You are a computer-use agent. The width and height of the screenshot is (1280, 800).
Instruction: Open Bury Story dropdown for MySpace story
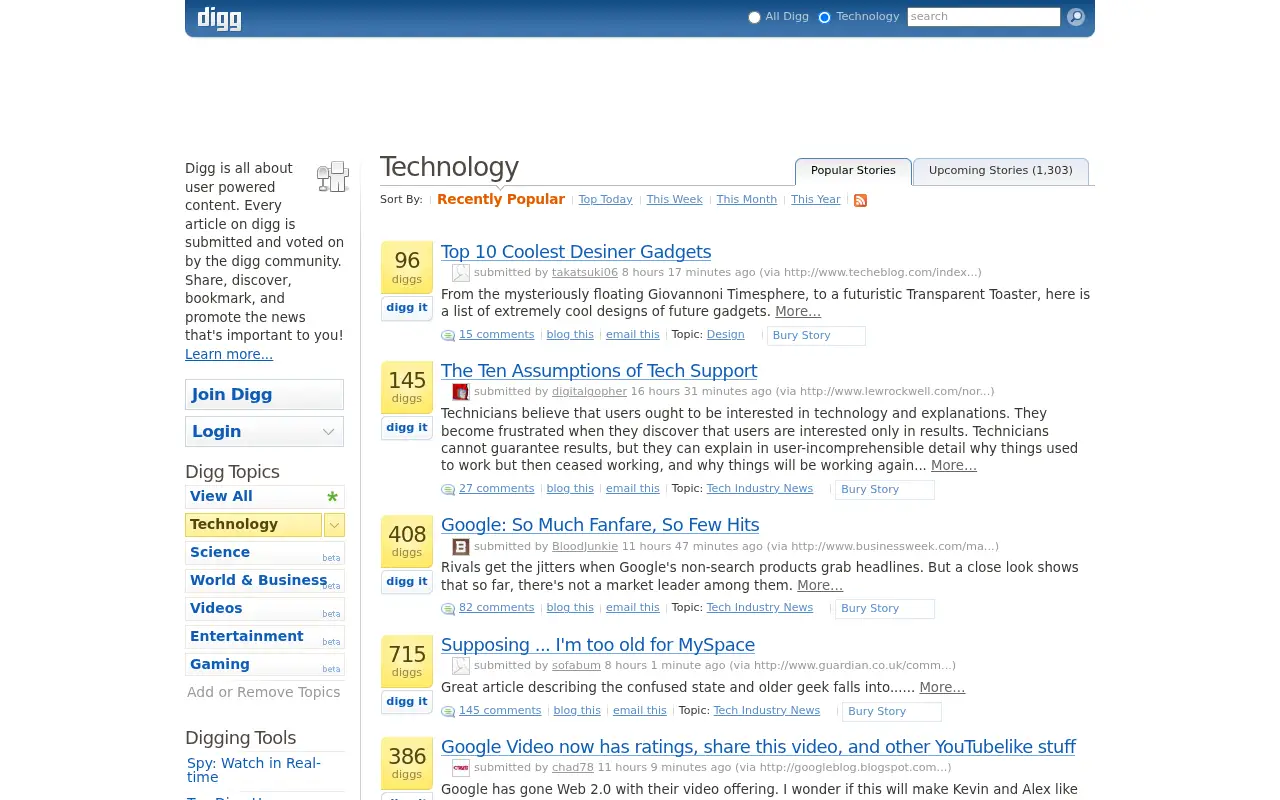[892, 712]
